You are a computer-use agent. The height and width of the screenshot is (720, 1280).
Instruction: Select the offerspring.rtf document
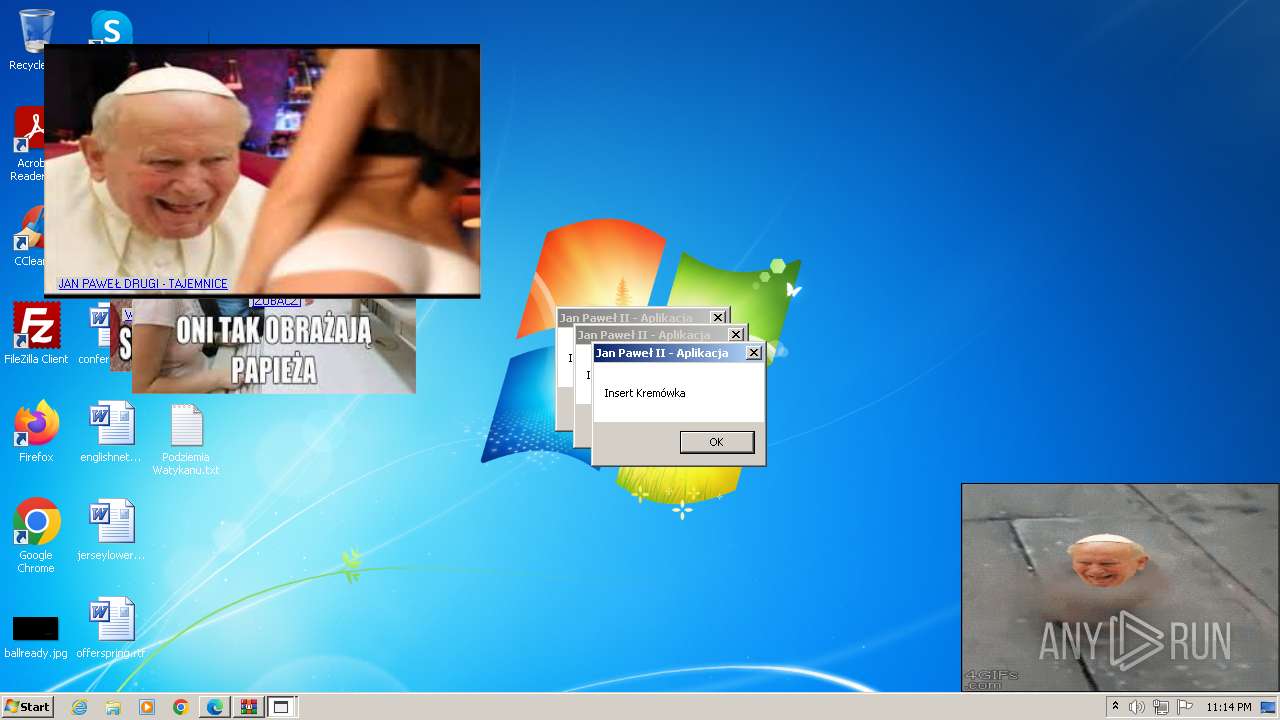(111, 628)
